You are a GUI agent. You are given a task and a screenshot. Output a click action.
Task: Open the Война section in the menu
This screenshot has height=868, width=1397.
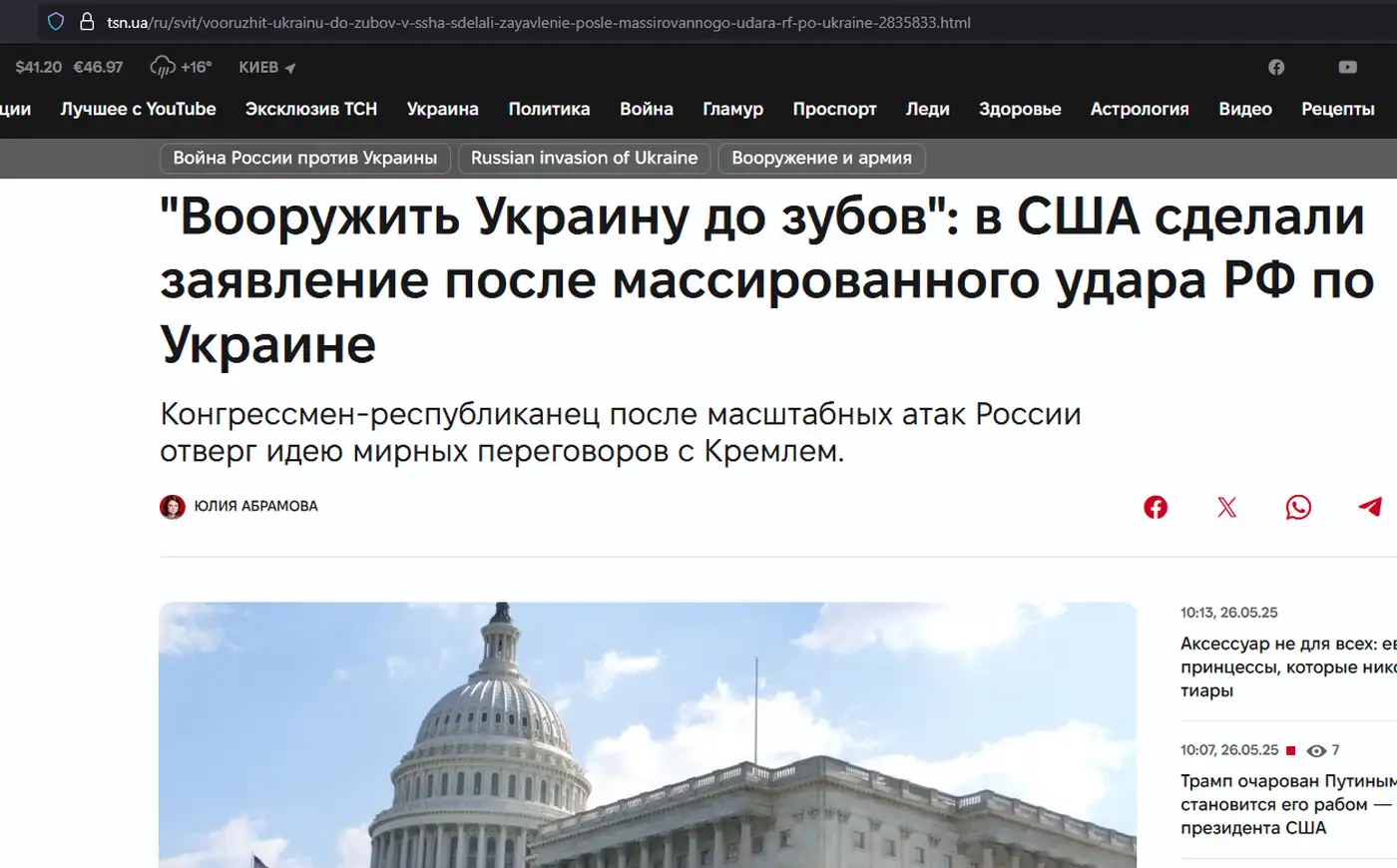(x=646, y=109)
